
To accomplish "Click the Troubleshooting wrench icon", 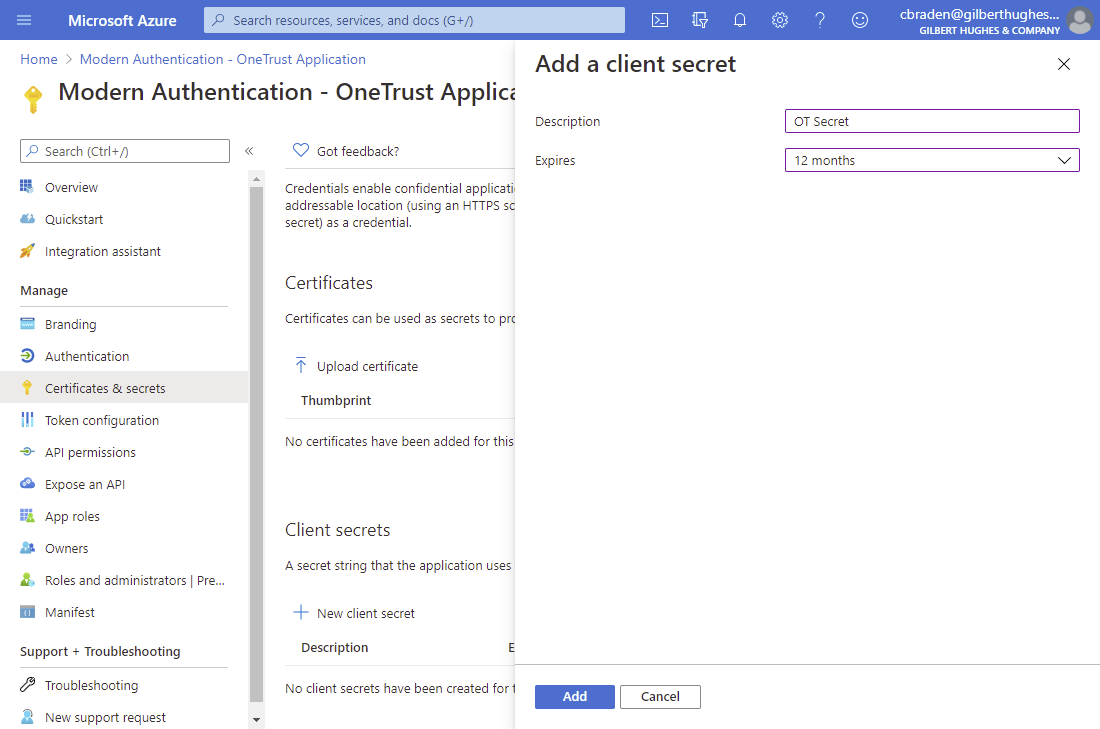I will coord(27,685).
